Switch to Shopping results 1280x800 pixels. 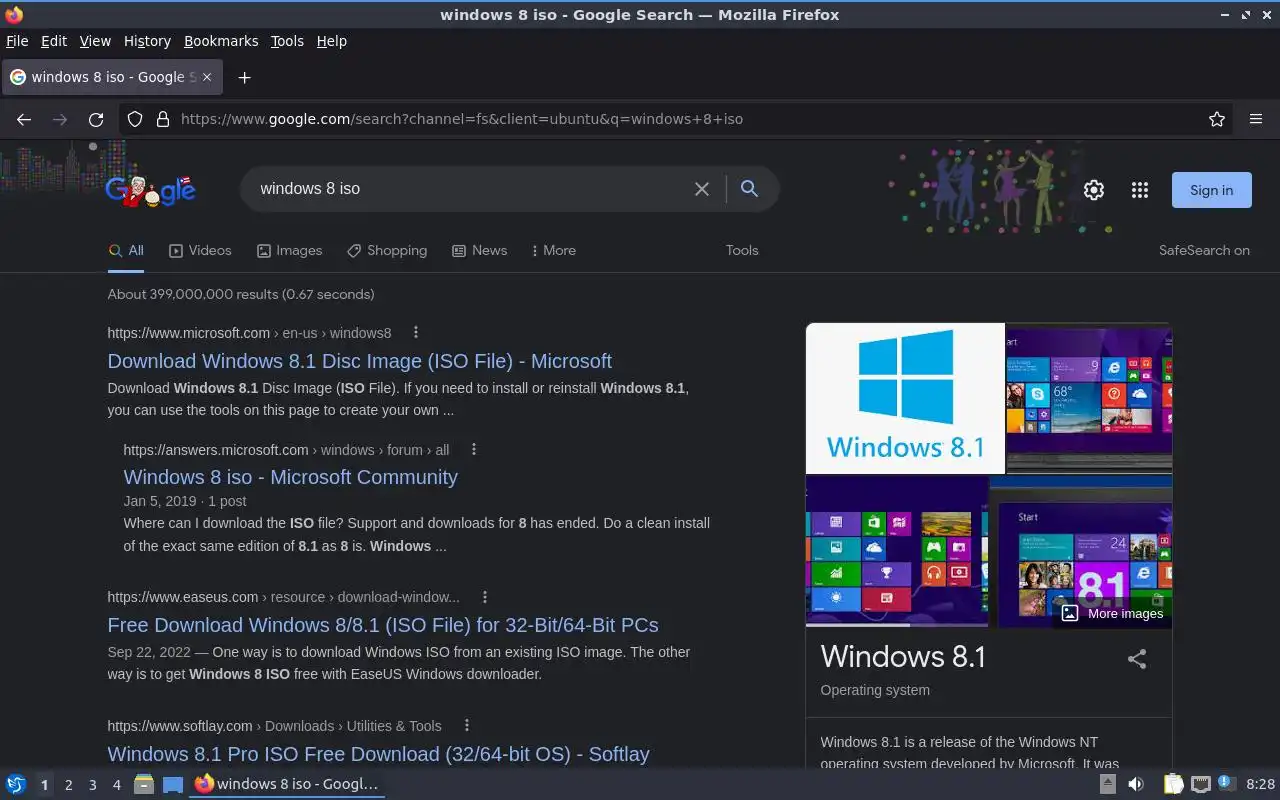[387, 251]
